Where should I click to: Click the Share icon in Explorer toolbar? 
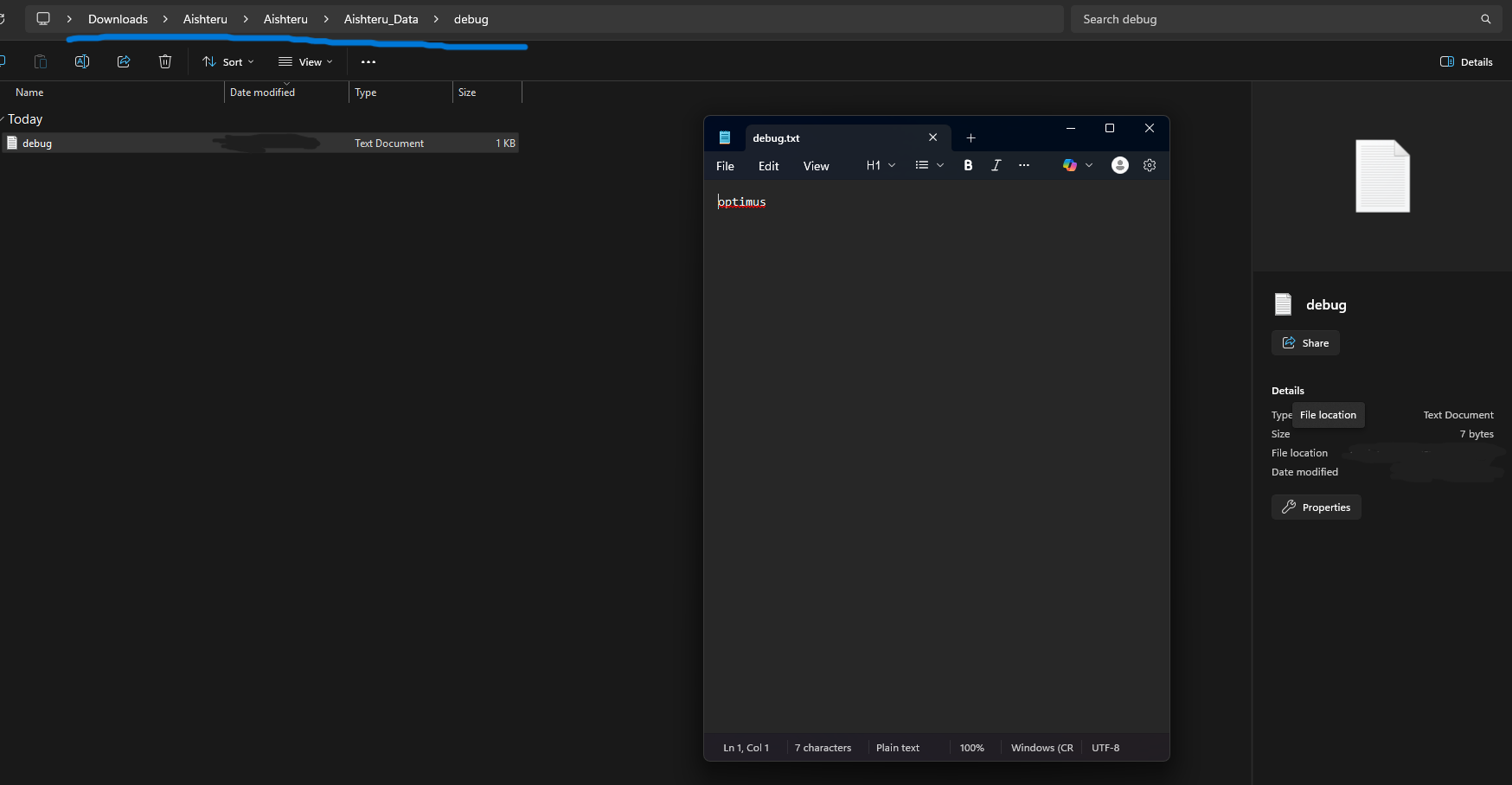124,61
